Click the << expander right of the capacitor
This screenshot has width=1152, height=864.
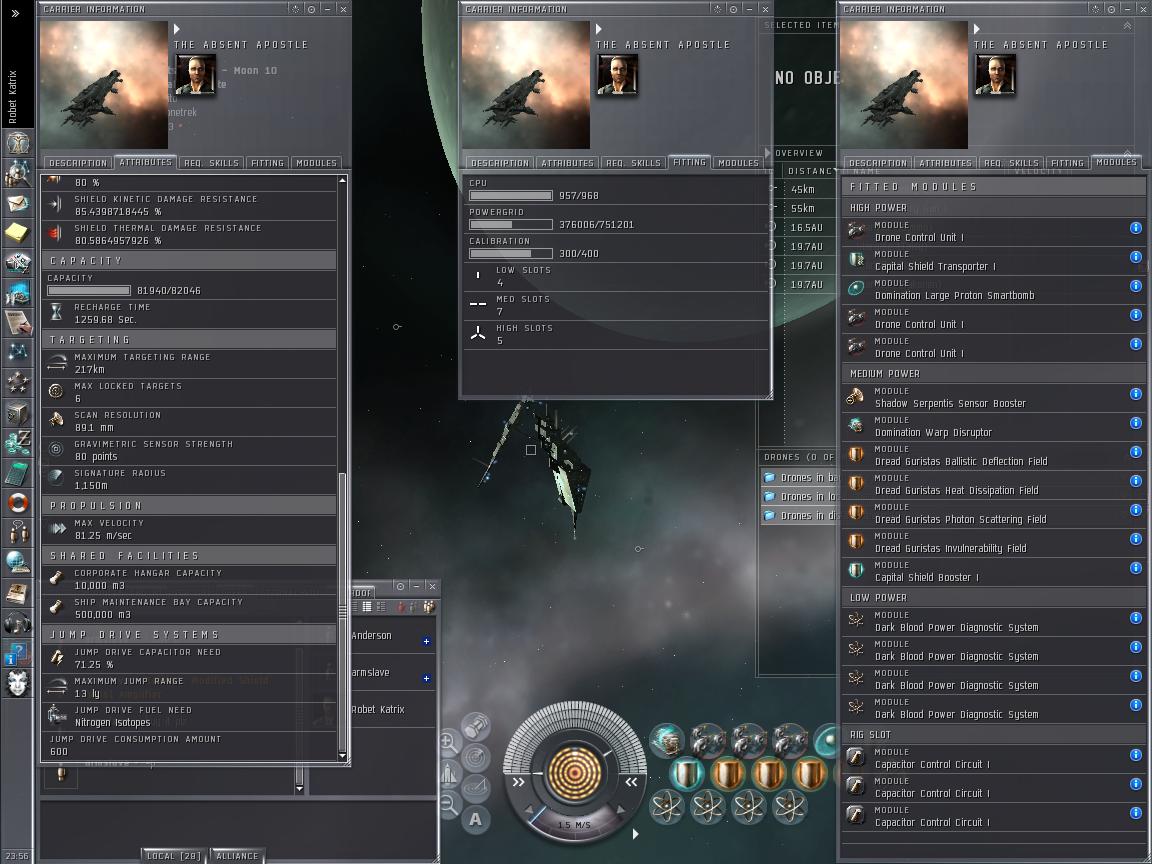(x=631, y=782)
